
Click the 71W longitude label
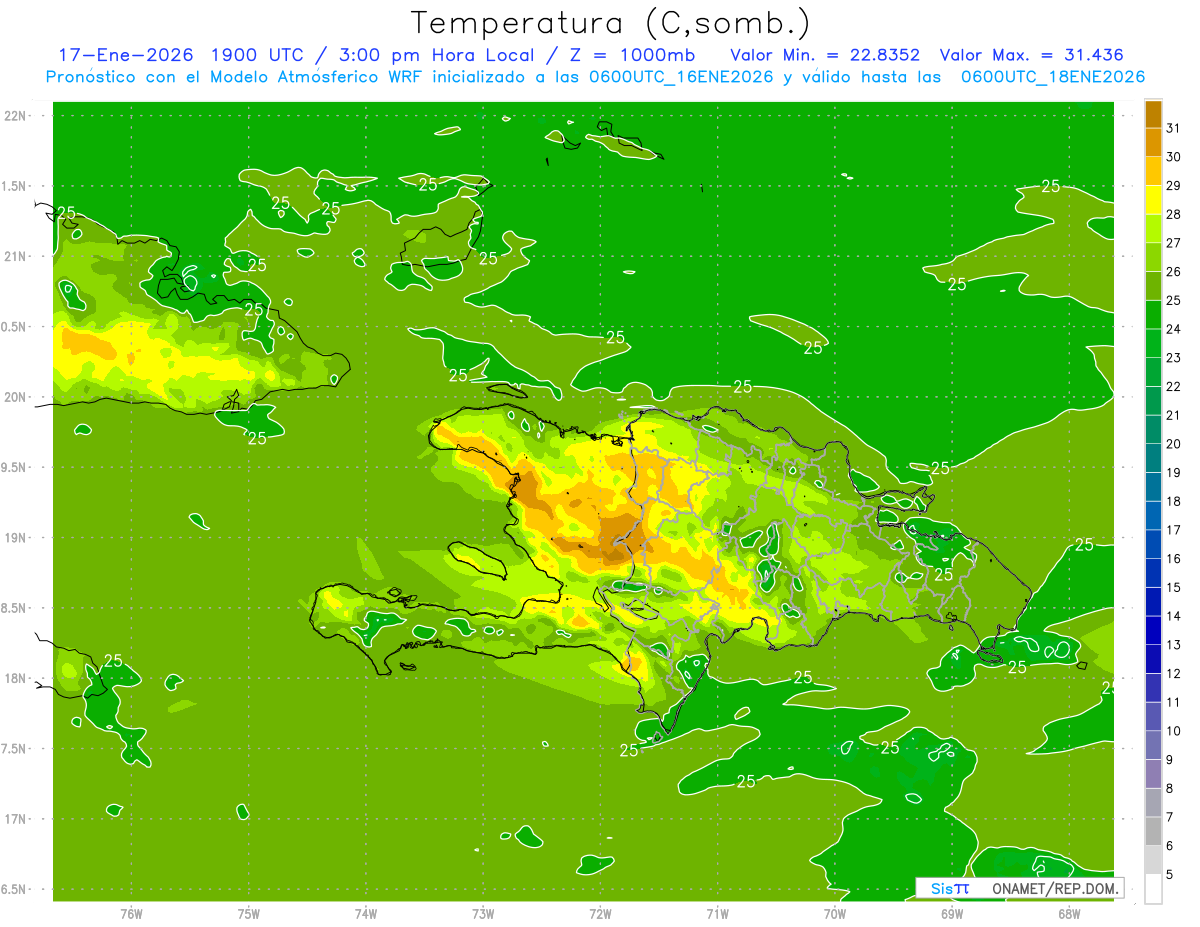717,914
